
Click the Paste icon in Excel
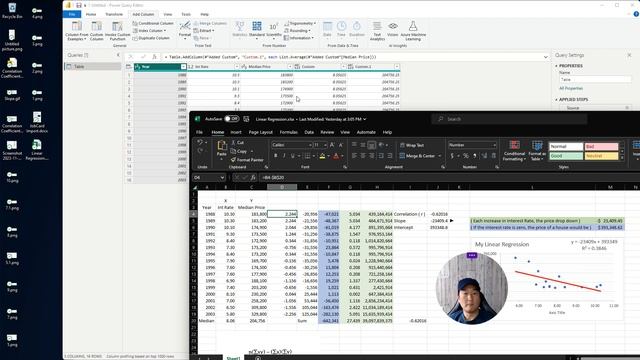(222, 146)
